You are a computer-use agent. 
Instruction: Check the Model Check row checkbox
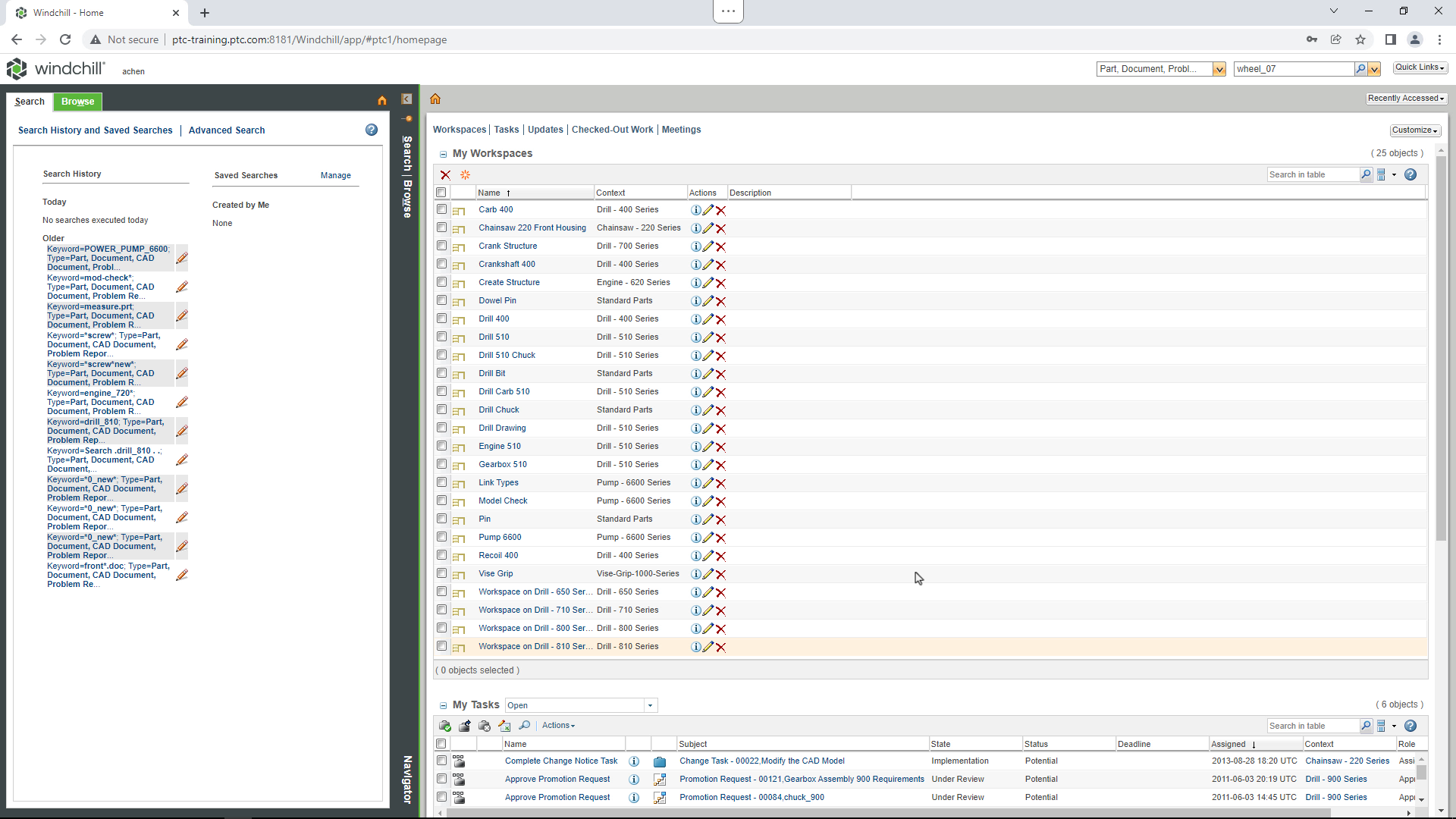click(441, 500)
